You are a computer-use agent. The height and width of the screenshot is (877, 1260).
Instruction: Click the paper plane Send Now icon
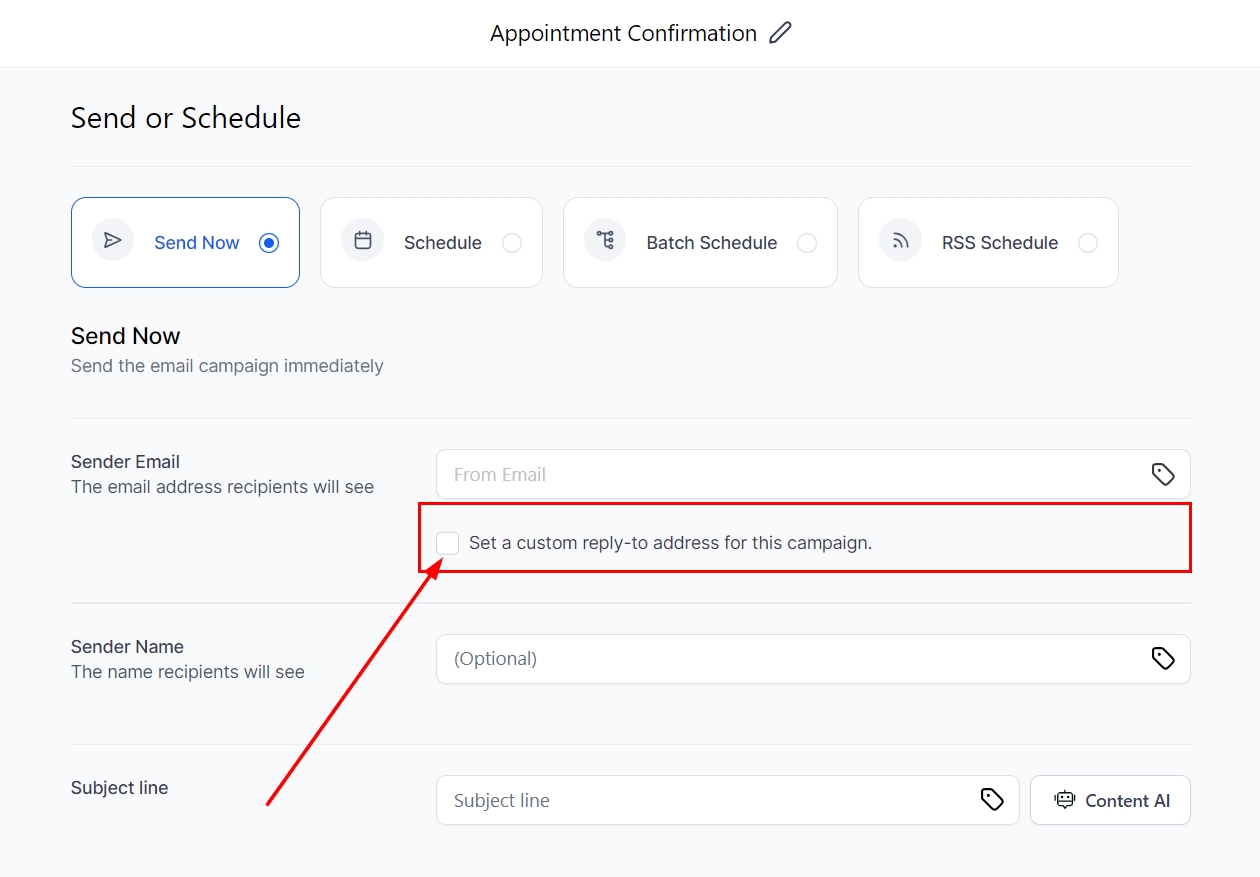[x=113, y=241]
